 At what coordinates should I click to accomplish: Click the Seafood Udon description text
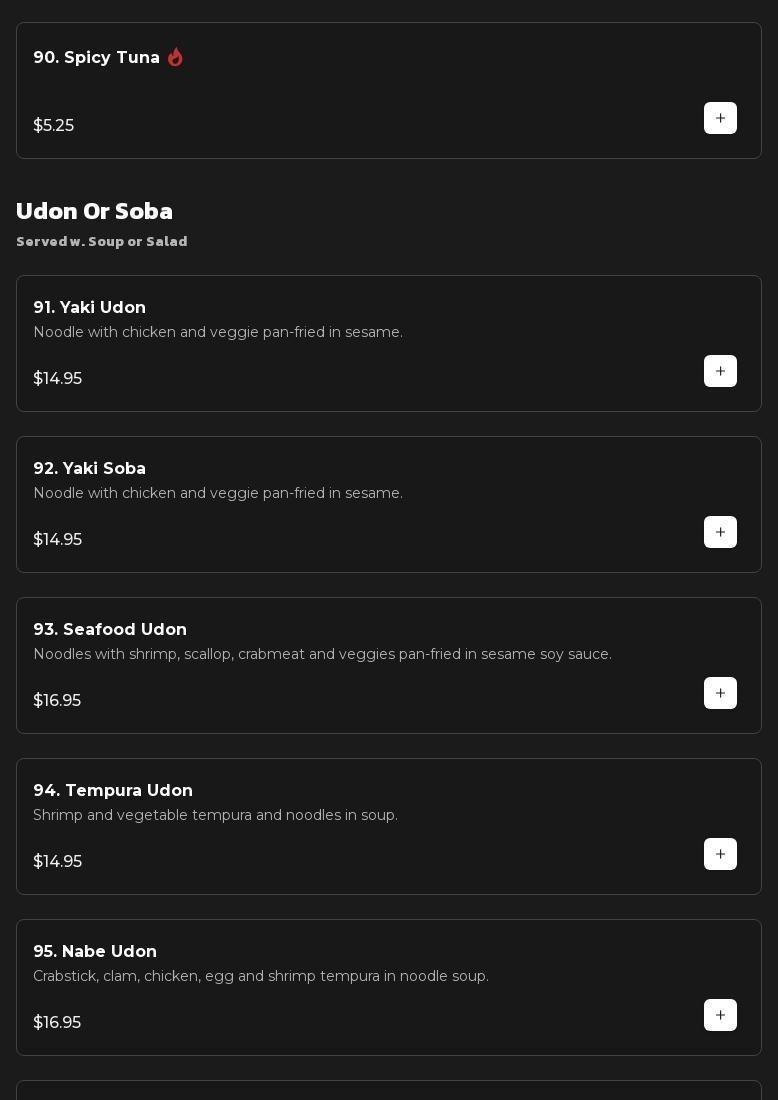pos(322,654)
